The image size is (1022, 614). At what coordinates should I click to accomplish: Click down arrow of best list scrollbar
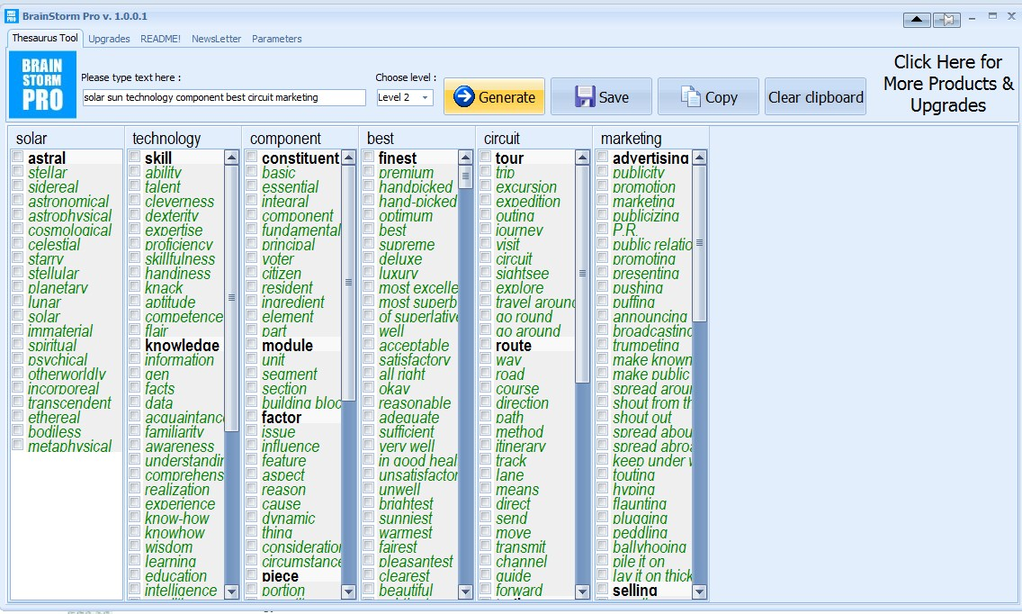(x=465, y=591)
